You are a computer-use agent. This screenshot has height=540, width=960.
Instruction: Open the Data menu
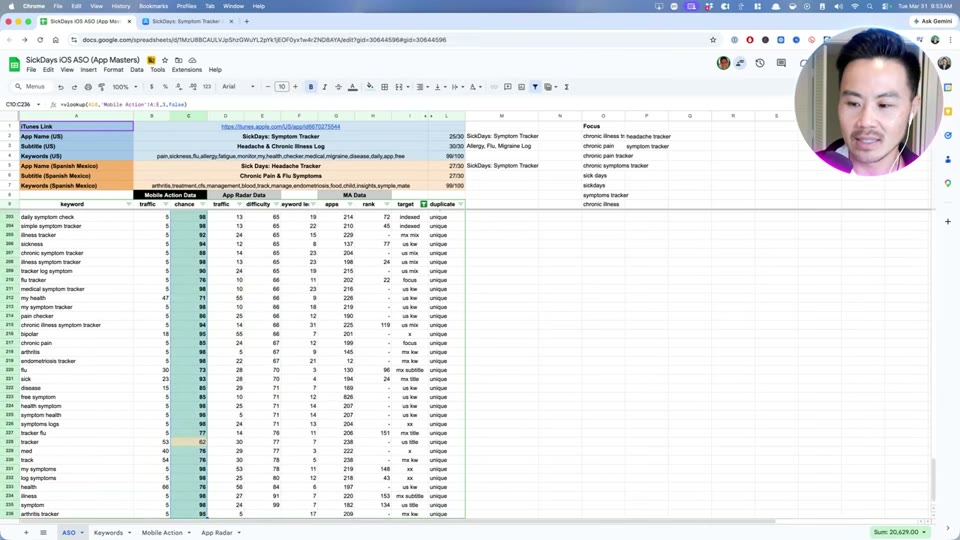[x=137, y=70]
